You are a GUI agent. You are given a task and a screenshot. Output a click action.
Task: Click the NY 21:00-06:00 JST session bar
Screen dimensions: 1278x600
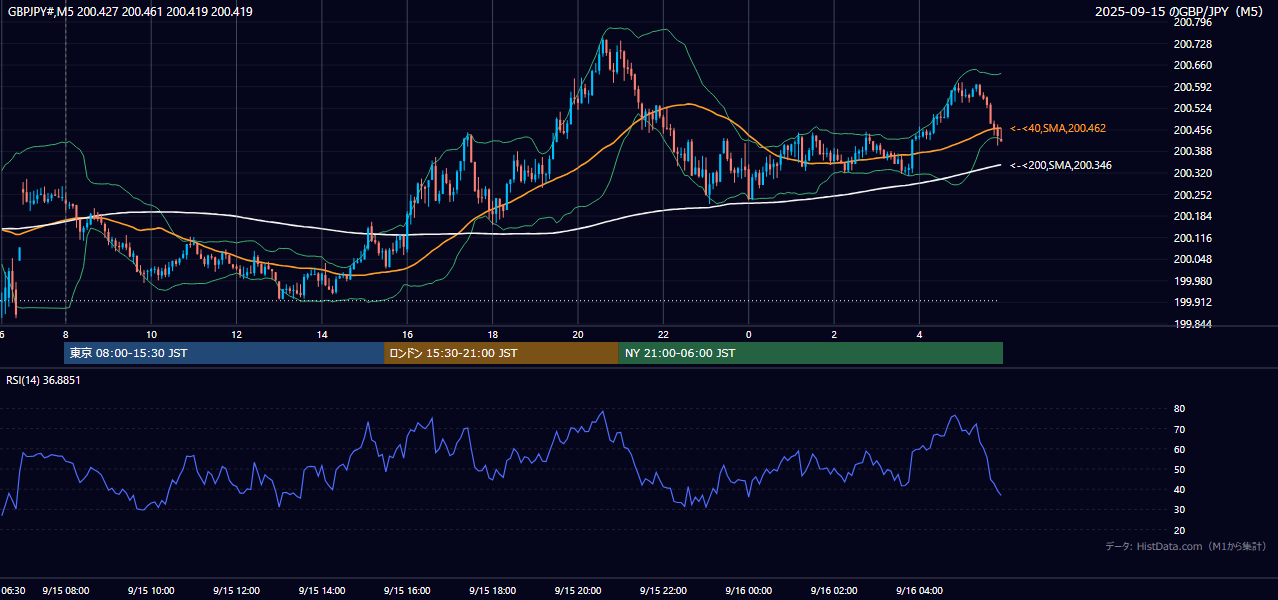click(x=811, y=353)
